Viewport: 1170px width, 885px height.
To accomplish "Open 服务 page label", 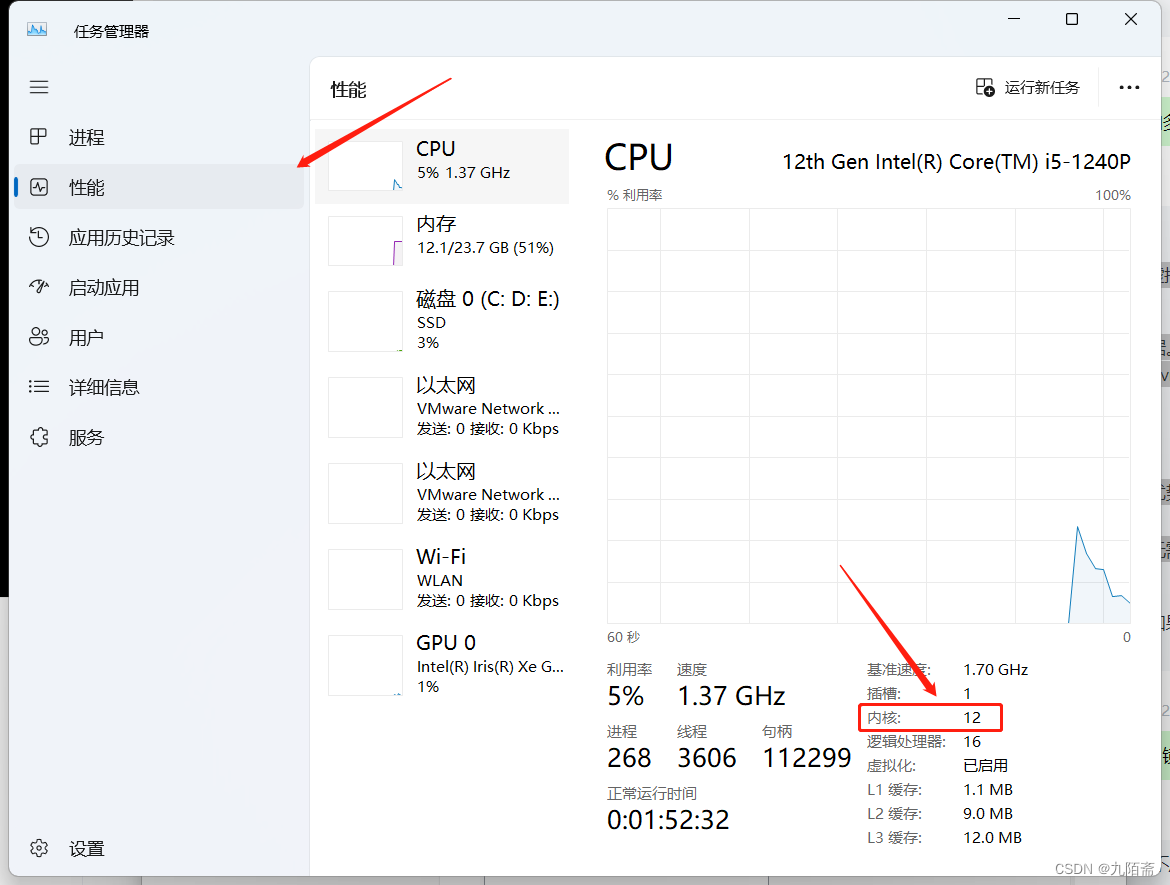I will (x=86, y=437).
